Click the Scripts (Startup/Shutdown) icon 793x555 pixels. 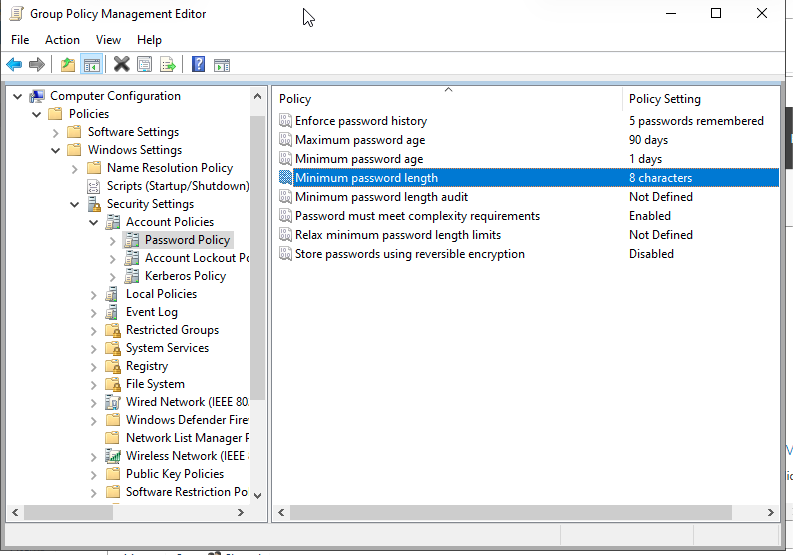(x=94, y=186)
